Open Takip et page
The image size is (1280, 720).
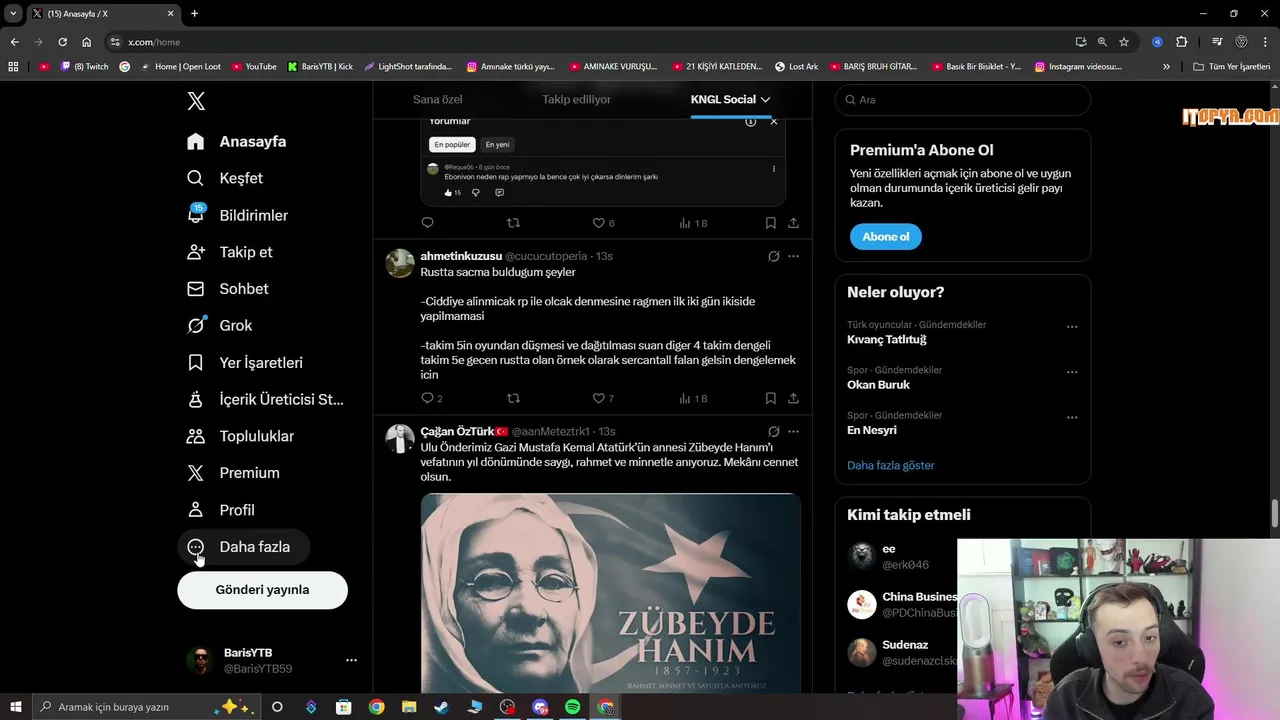[x=230, y=252]
